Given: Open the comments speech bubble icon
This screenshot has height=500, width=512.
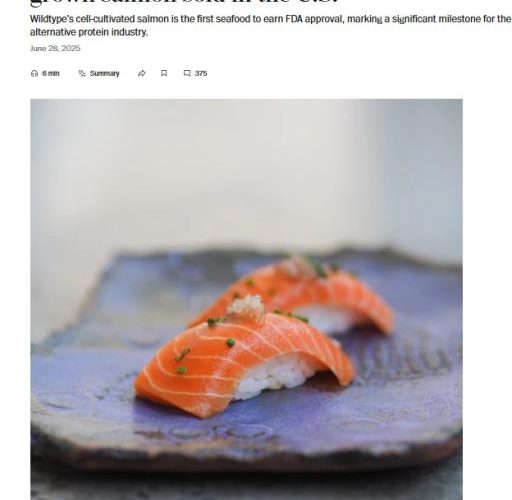Looking at the screenshot, I should point(187,73).
